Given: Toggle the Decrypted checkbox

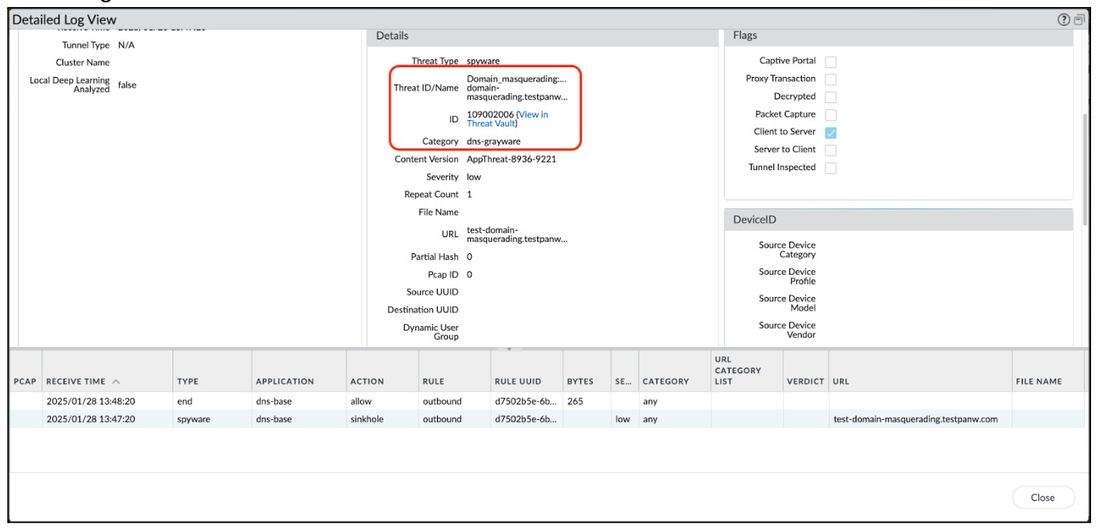Looking at the screenshot, I should tap(831, 97).
